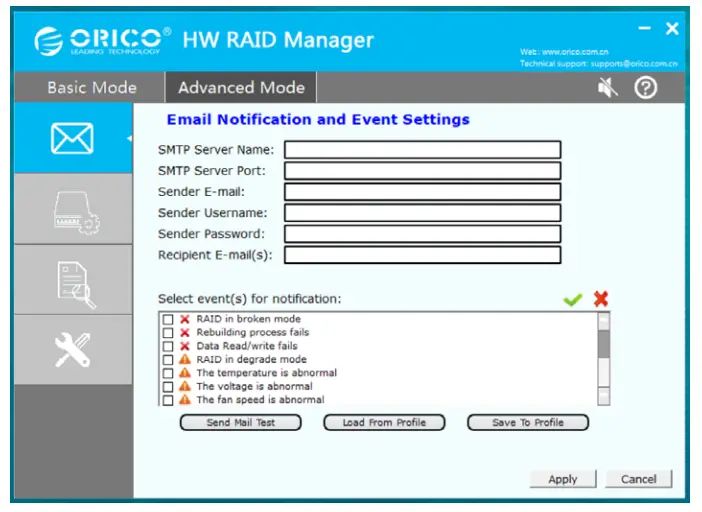Screen dimensions: 702x512
Task: Open help via question mark icon
Action: (x=645, y=87)
